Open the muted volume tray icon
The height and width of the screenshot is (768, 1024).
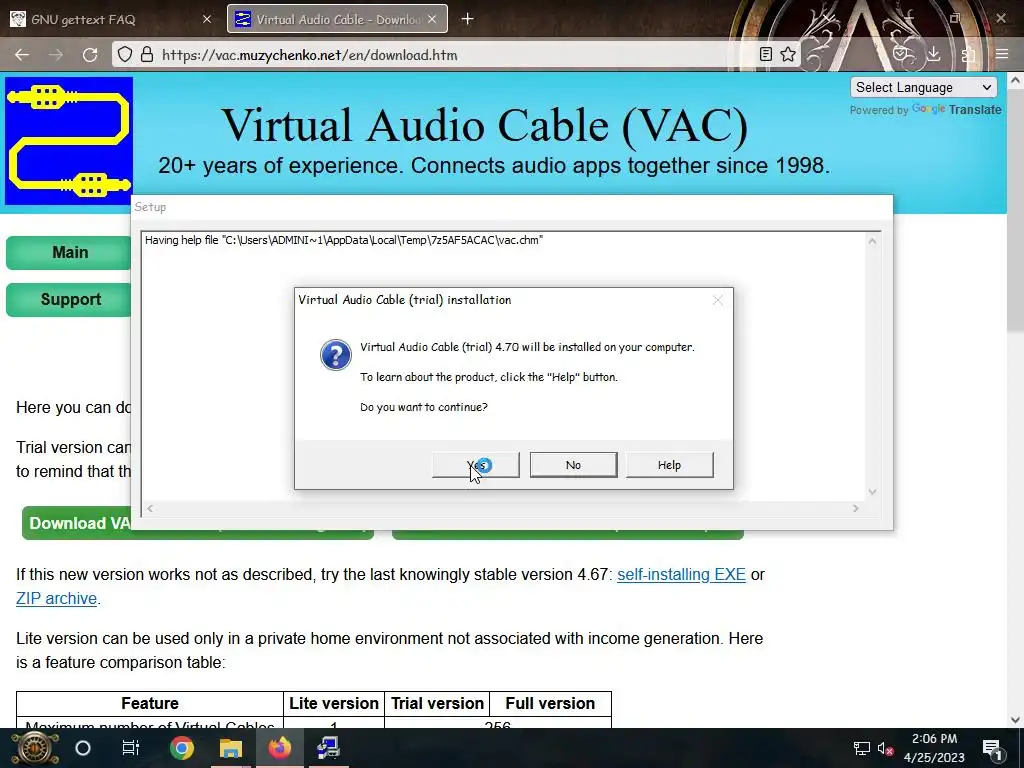tap(885, 748)
